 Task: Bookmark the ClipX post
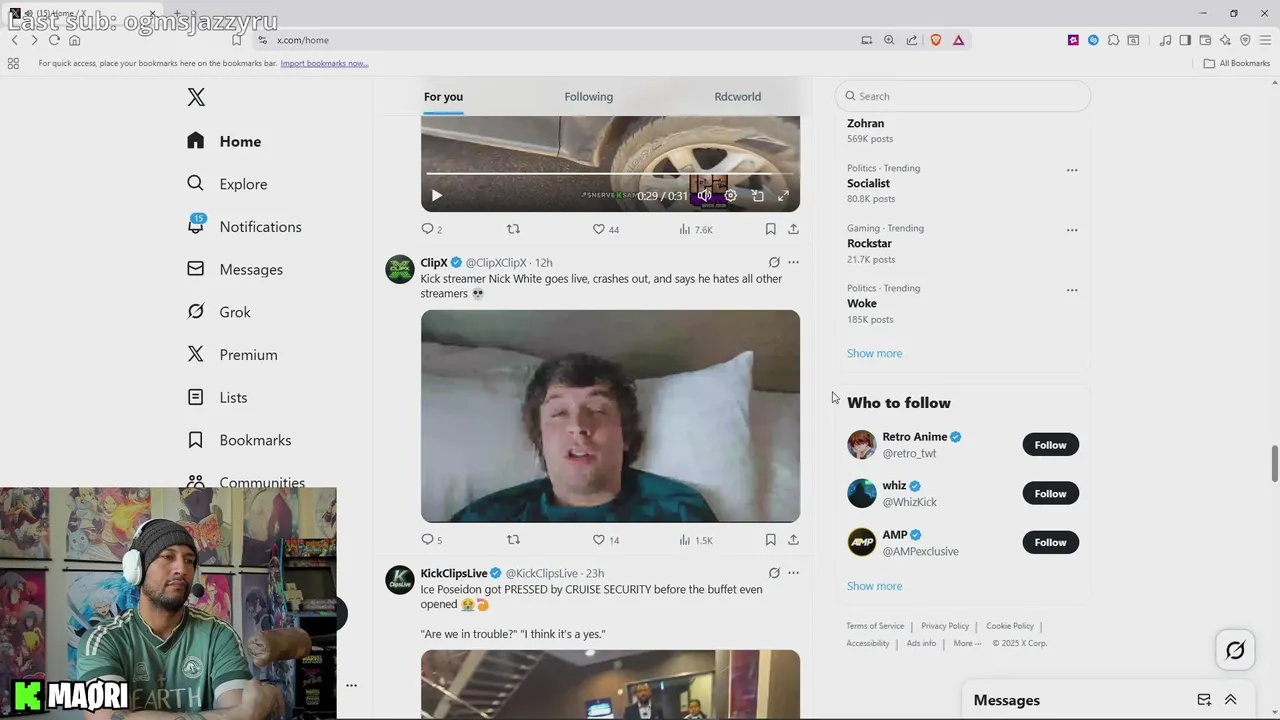point(770,540)
